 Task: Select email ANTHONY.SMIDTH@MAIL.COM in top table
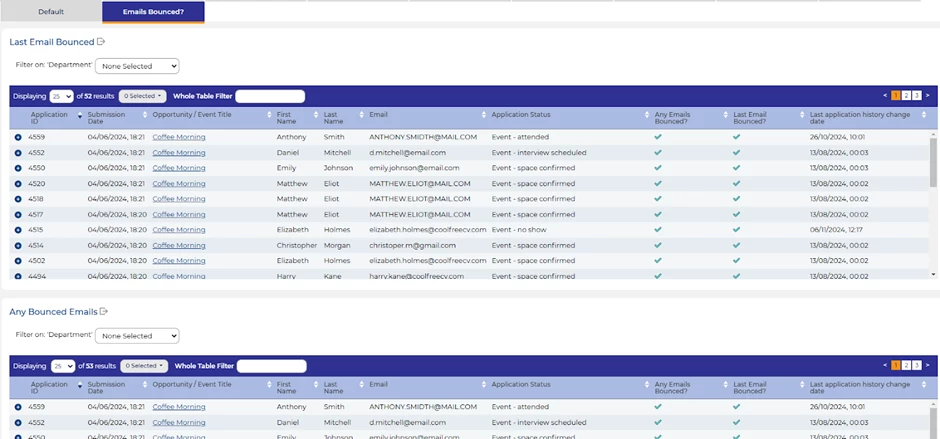point(423,137)
